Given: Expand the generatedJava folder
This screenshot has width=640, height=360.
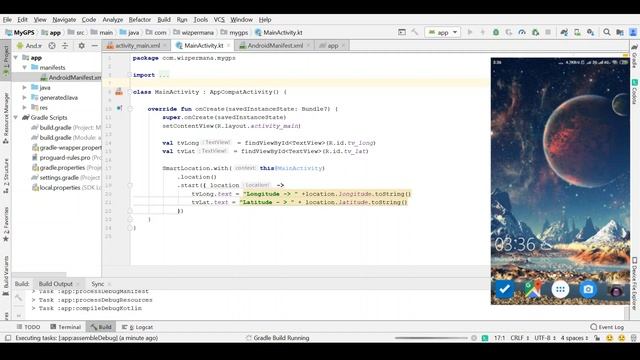Looking at the screenshot, I should (24, 98).
